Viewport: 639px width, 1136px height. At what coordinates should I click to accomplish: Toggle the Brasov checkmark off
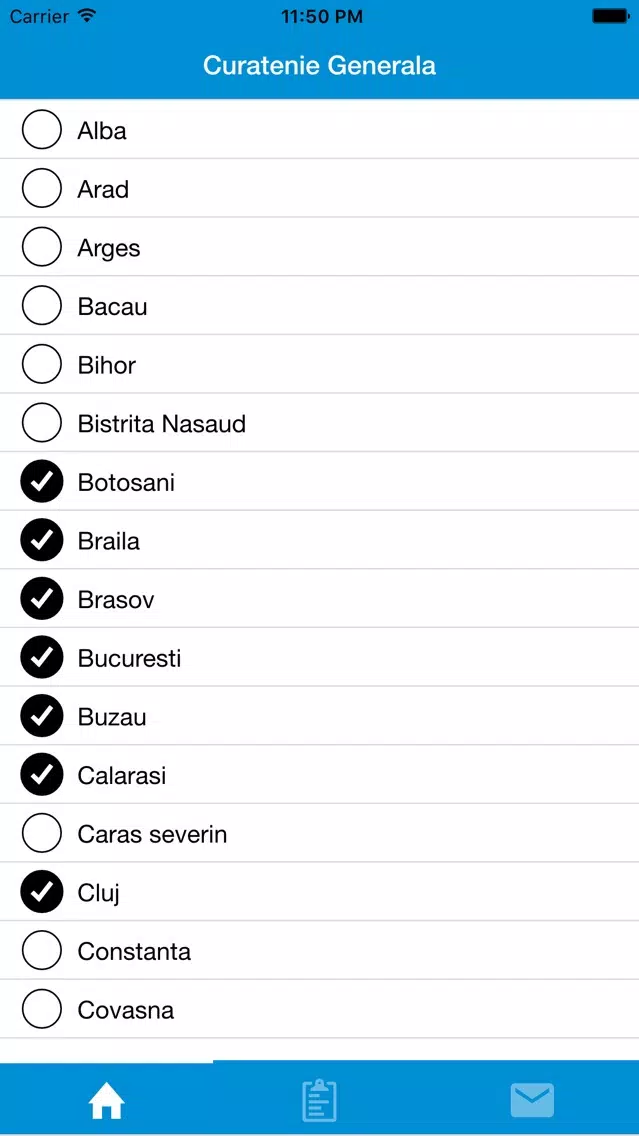coord(42,599)
